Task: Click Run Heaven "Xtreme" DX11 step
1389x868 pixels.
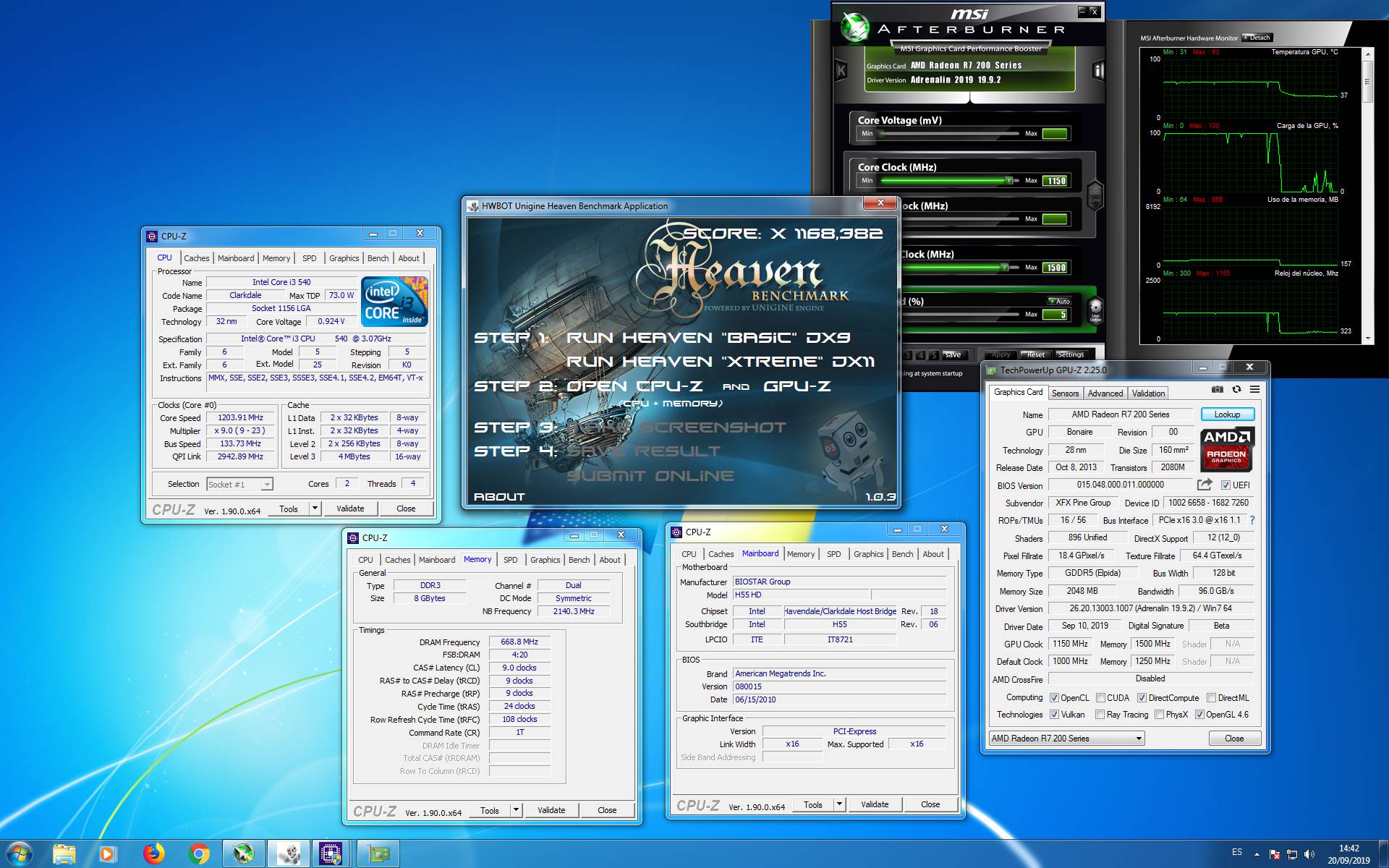Action: coord(721,362)
